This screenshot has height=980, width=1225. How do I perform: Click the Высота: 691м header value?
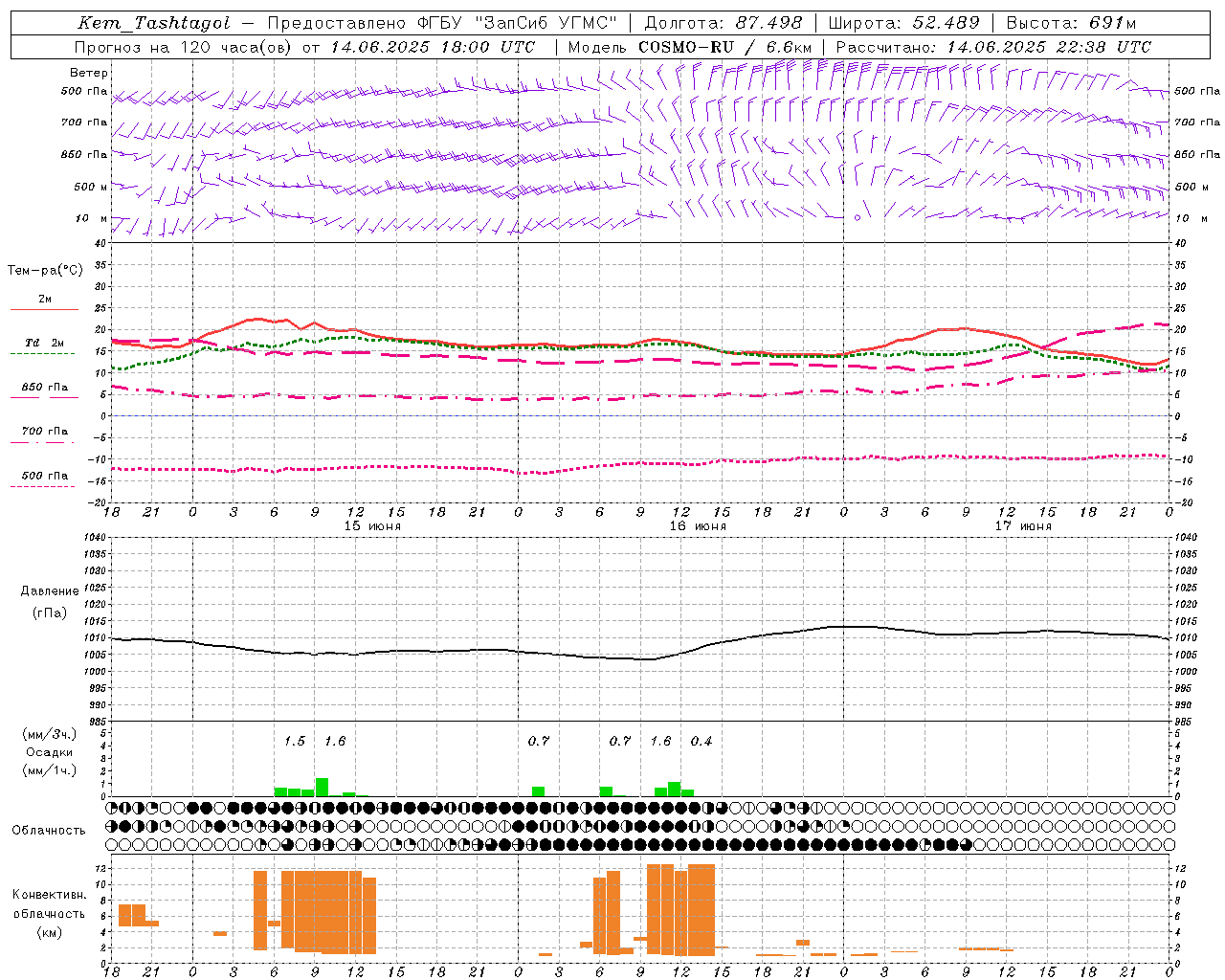(1071, 23)
